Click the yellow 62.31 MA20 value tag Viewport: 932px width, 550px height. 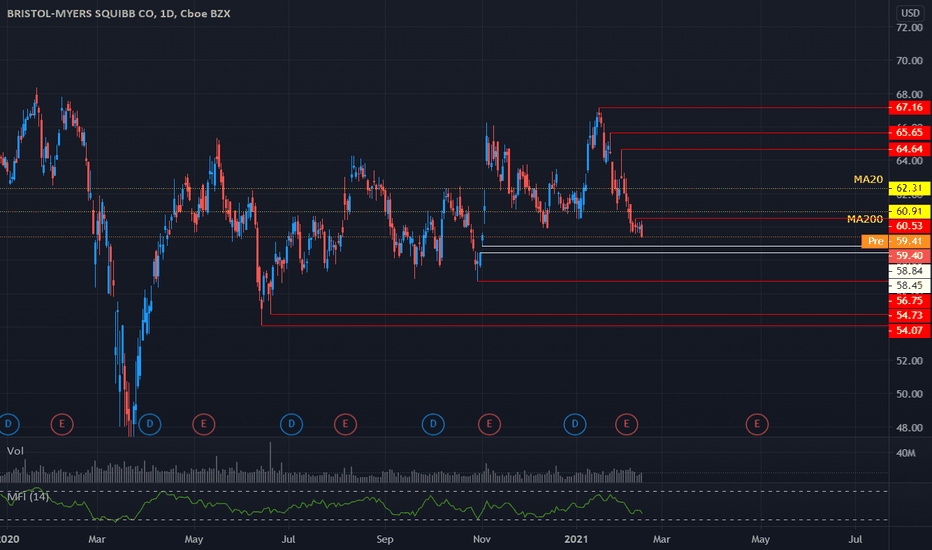909,188
